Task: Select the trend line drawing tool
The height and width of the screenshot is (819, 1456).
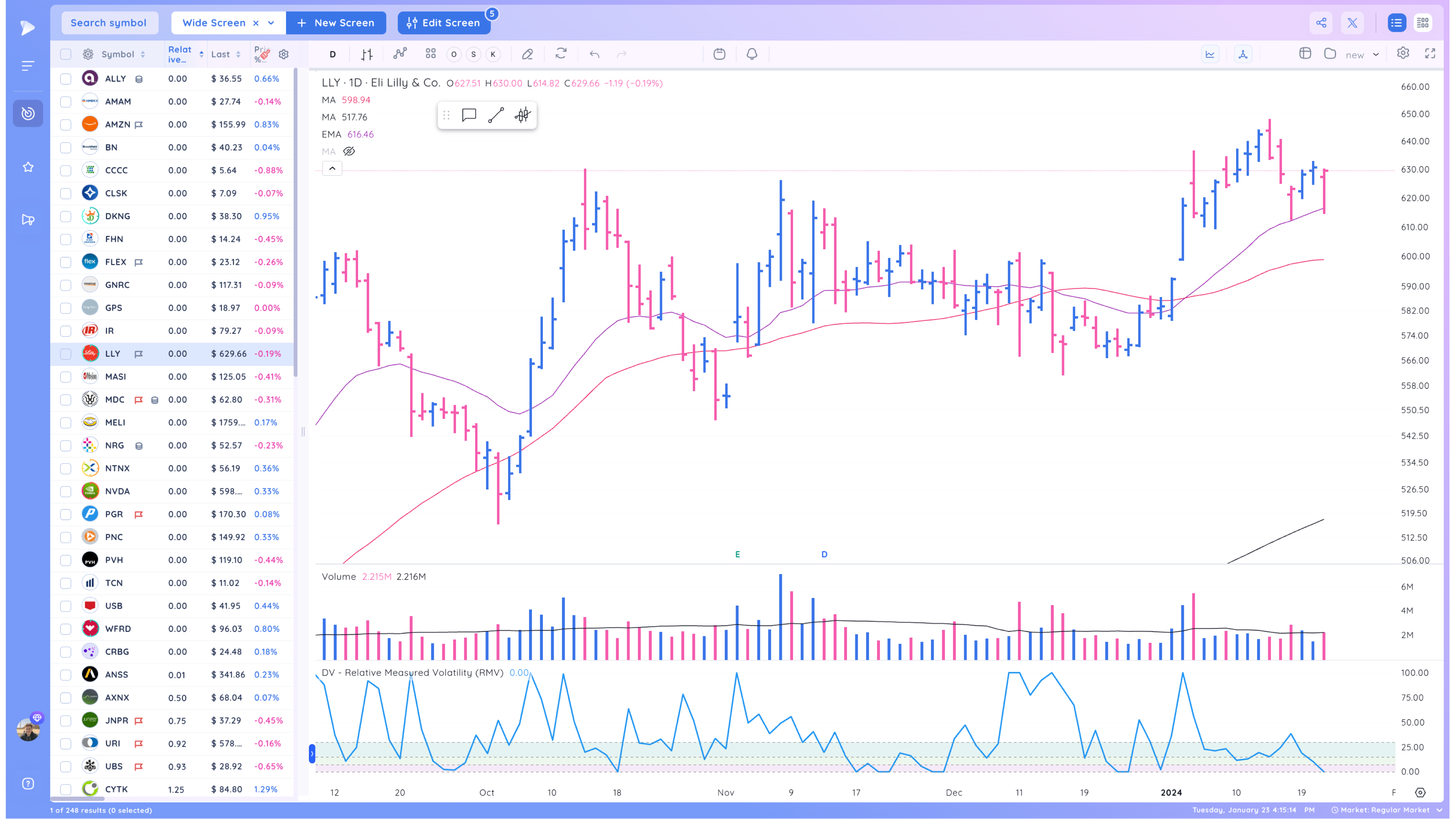Action: pos(496,115)
